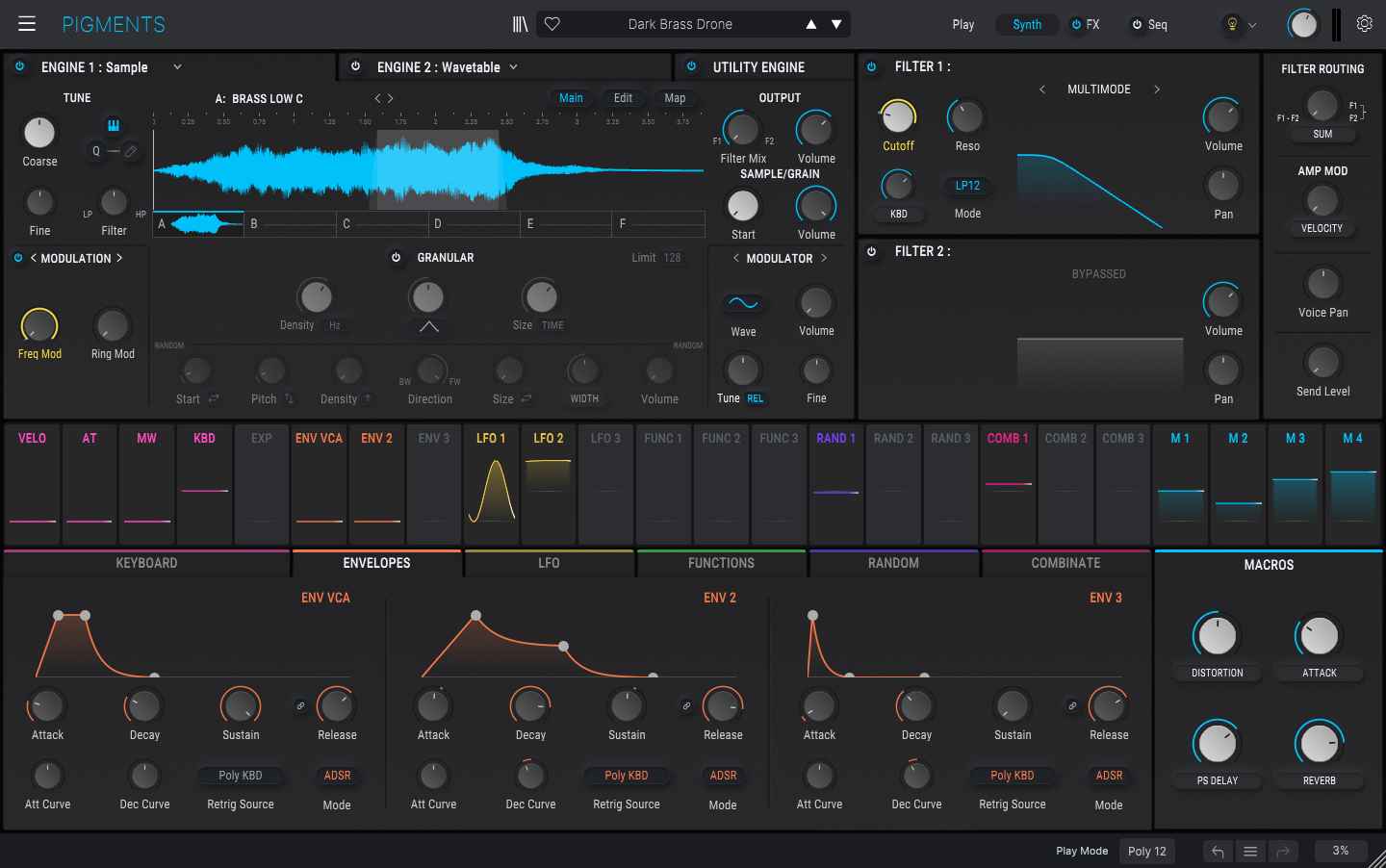The image size is (1386, 868).
Task: Select previous sample with left arrow
Action: click(x=377, y=98)
